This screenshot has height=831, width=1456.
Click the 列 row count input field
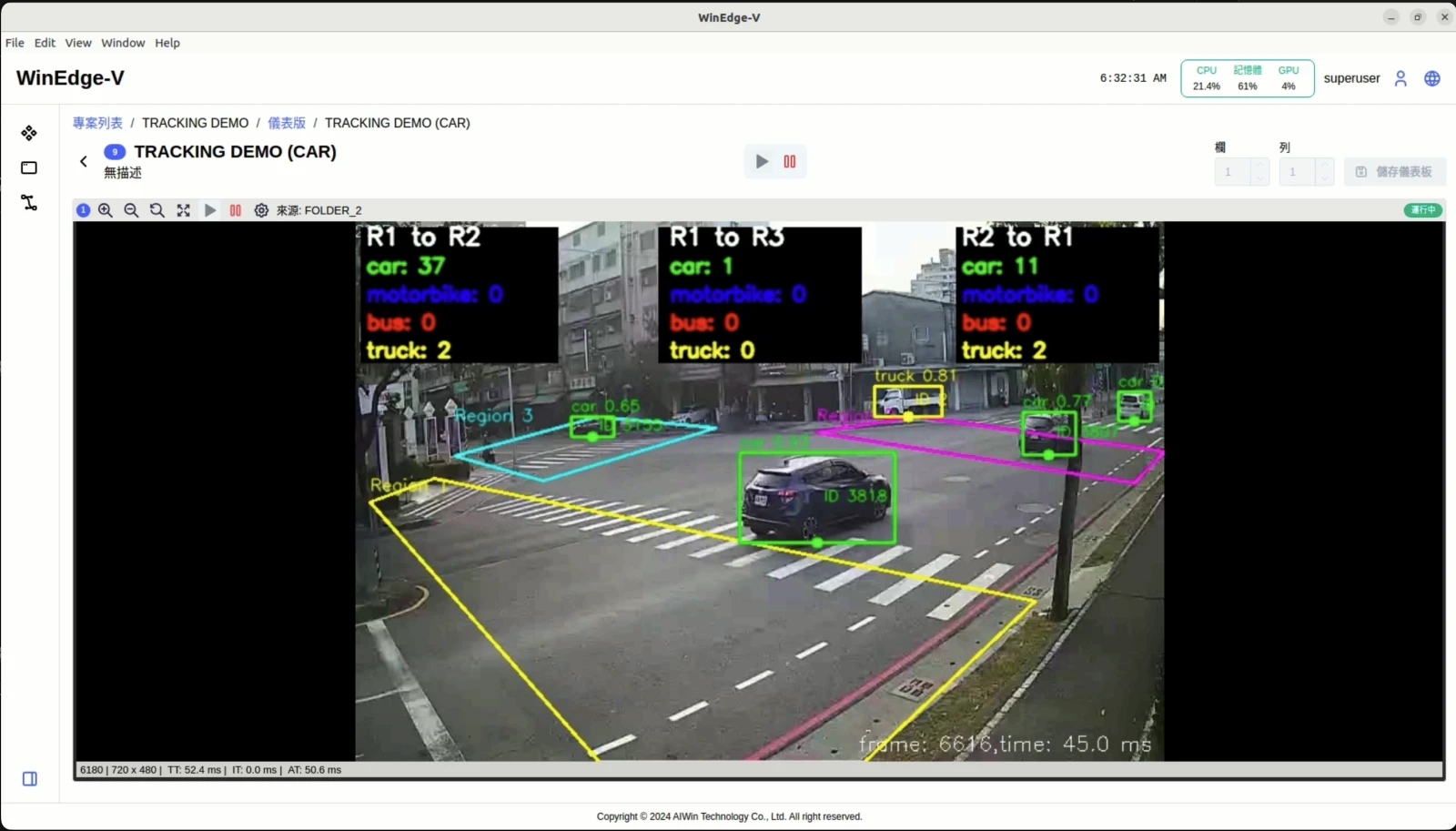pos(1297,171)
